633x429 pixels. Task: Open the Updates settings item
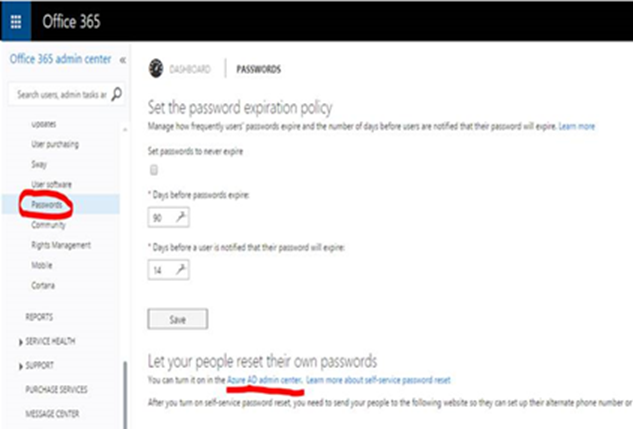pos(44,124)
